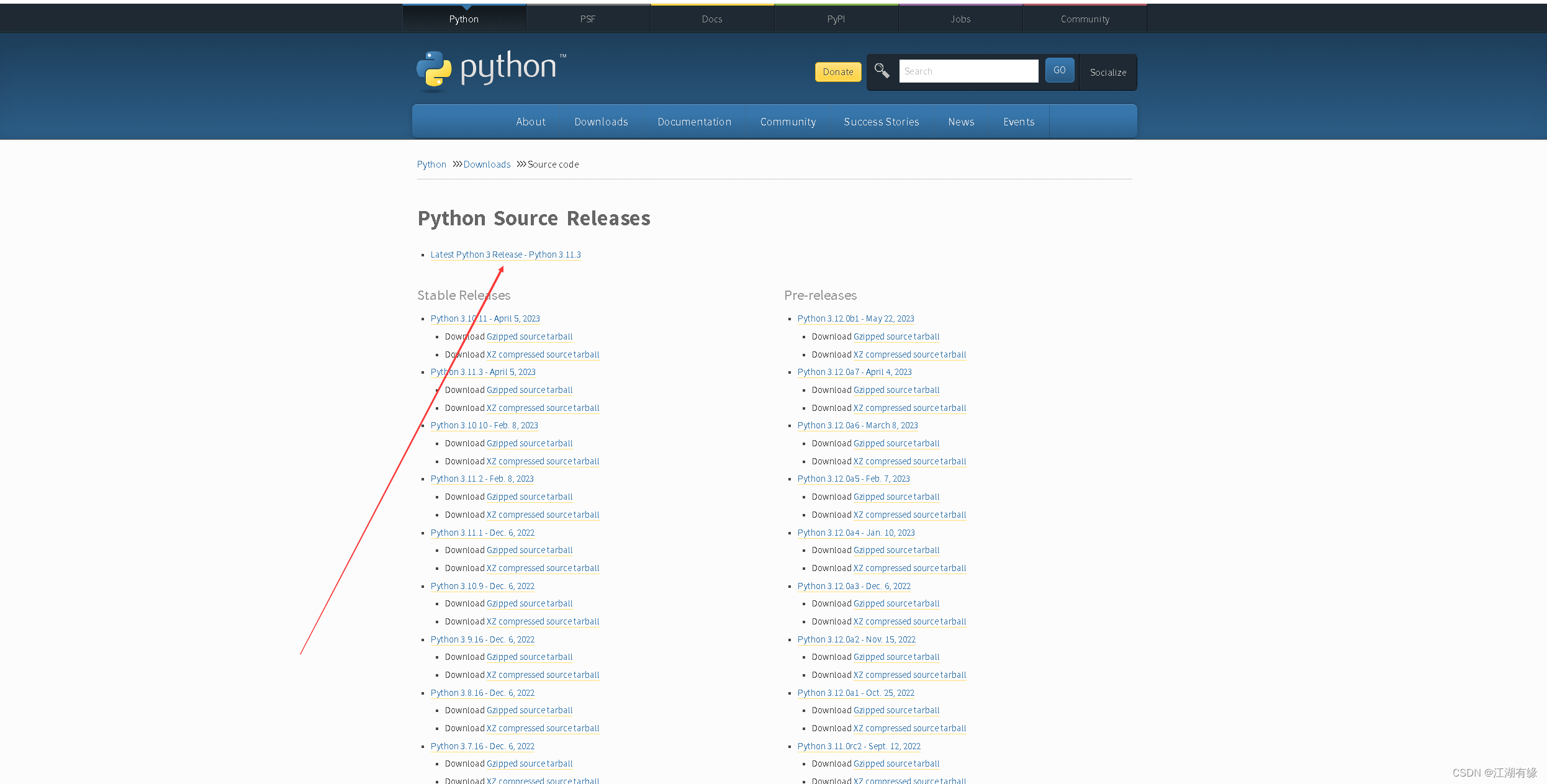Download Gzipped source tarball for Python 3.11.3
The image size is (1547, 784).
pos(530,390)
